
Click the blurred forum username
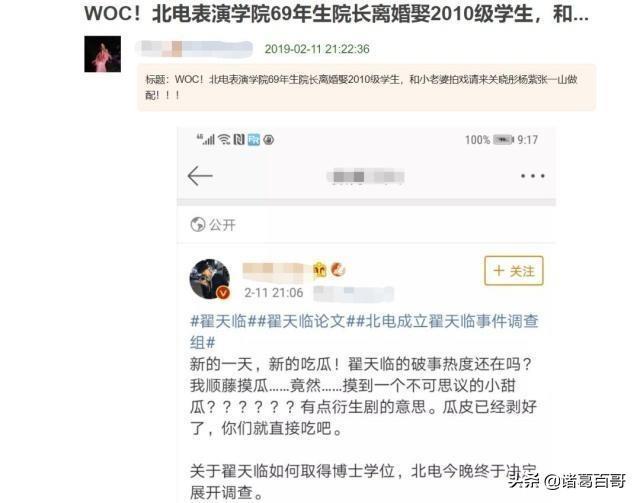195,49
